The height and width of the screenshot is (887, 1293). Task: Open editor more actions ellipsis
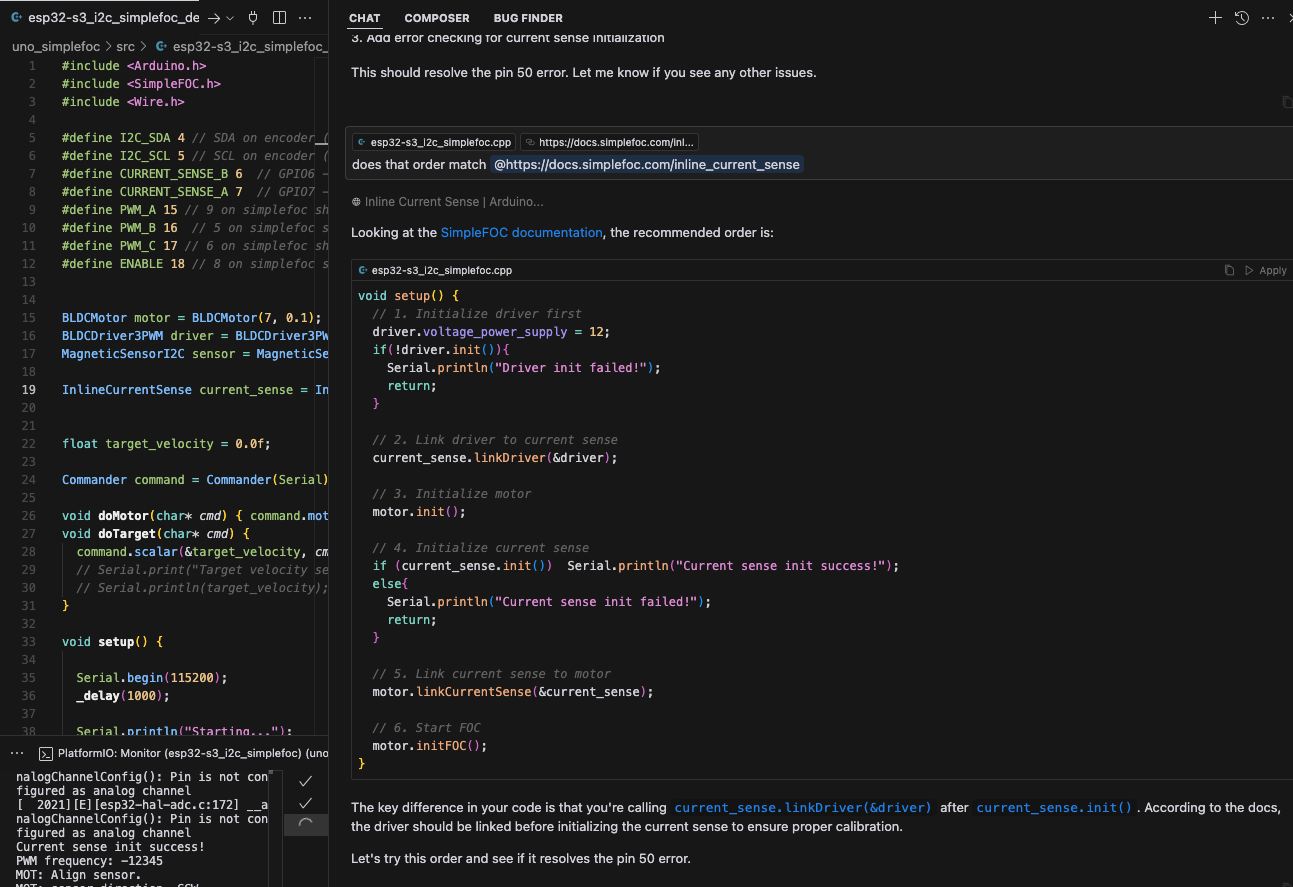306,18
